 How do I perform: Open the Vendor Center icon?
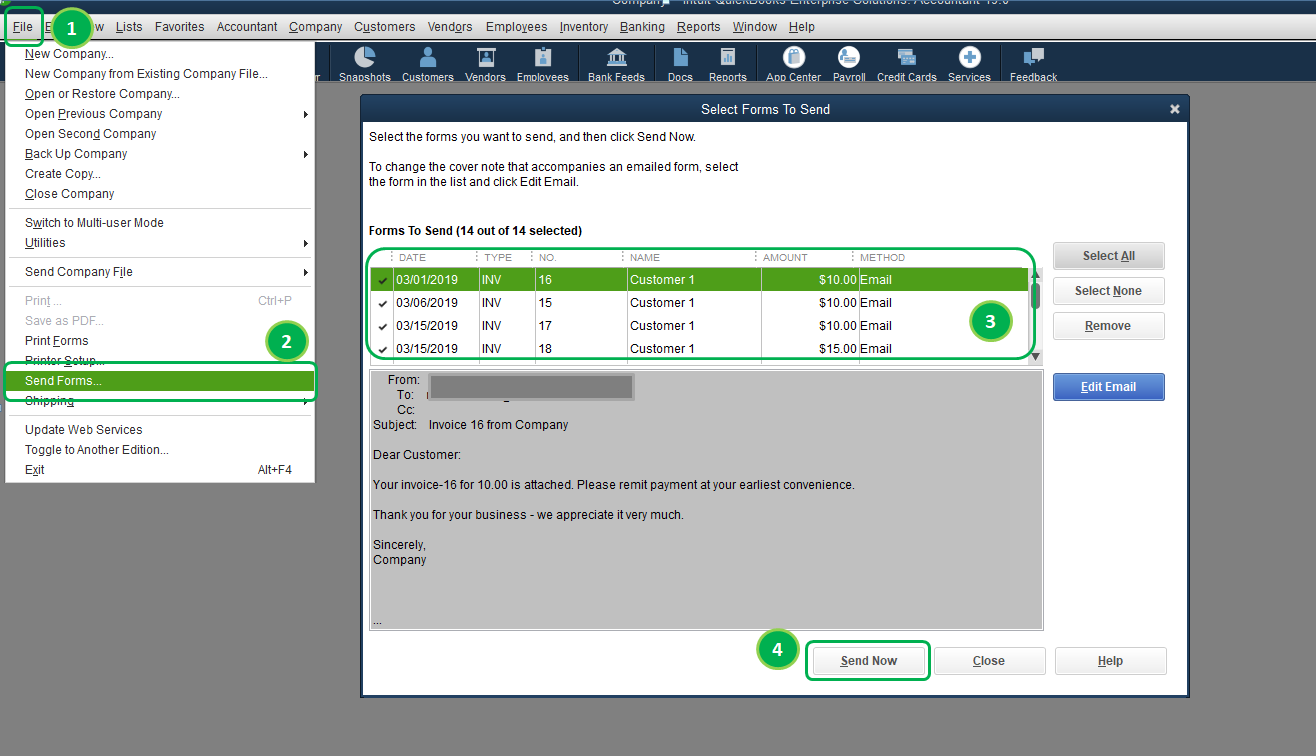[484, 62]
